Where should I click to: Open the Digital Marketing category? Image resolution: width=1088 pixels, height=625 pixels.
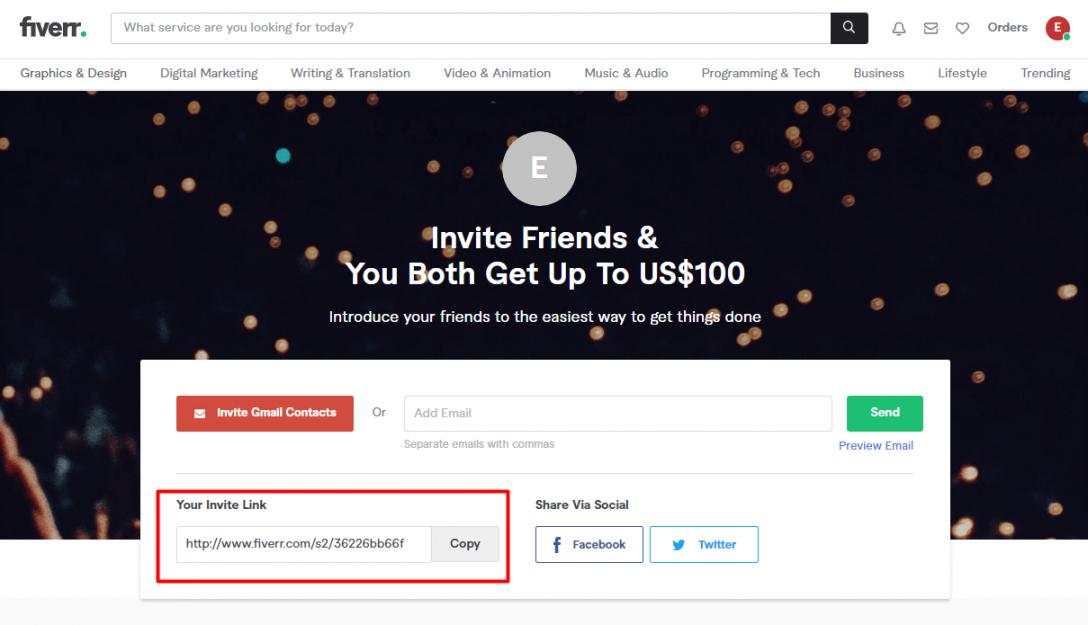tap(209, 73)
